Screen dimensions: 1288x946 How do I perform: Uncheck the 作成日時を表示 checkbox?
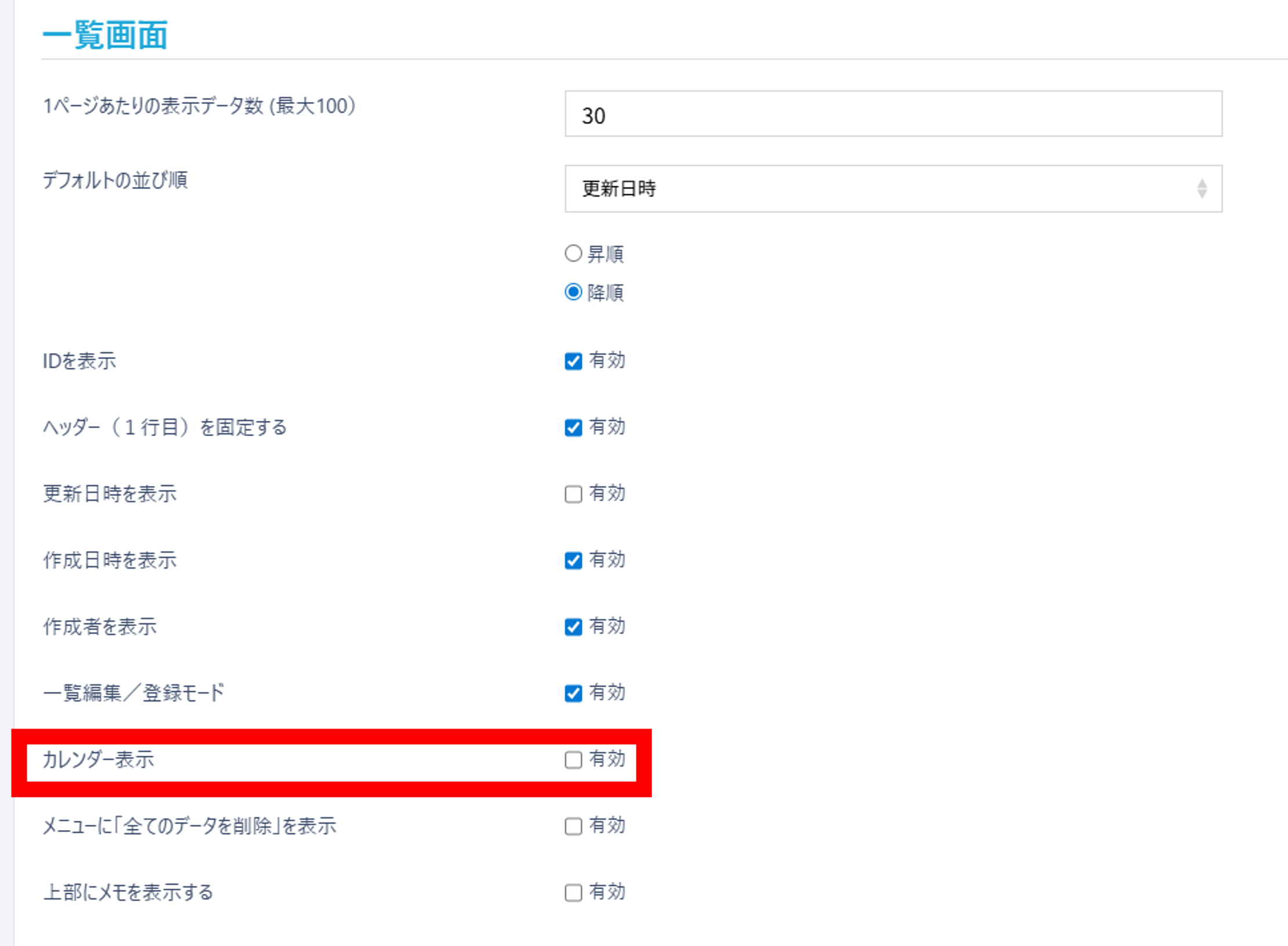point(573,560)
